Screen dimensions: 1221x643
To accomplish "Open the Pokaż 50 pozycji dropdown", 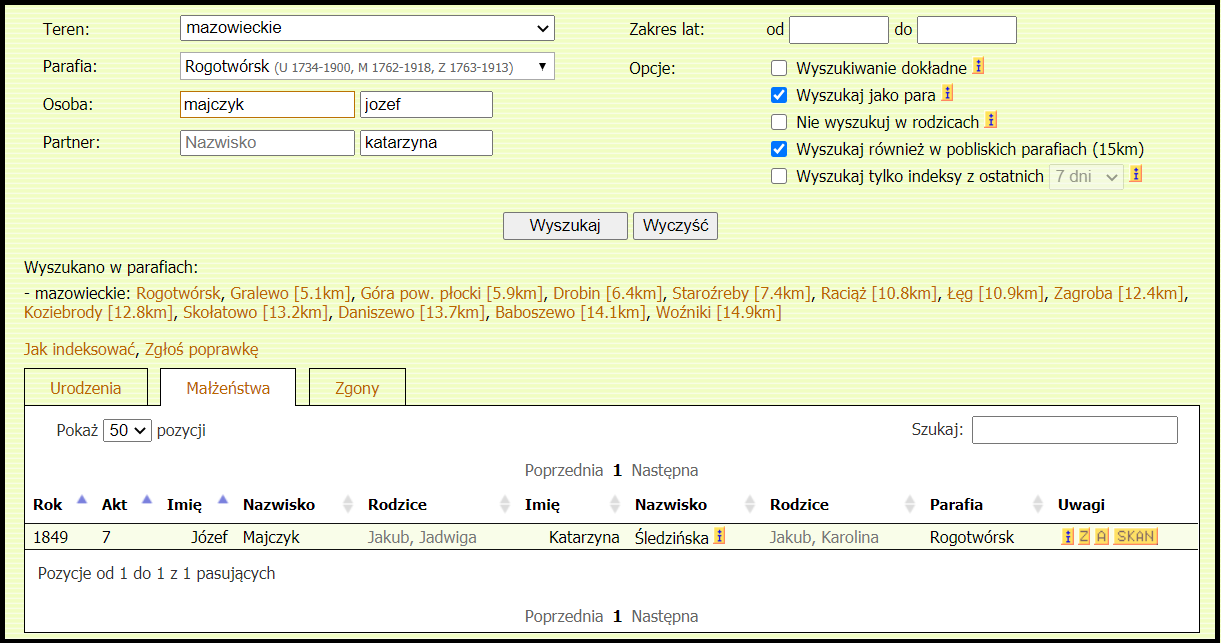I will pyautogui.click(x=127, y=431).
